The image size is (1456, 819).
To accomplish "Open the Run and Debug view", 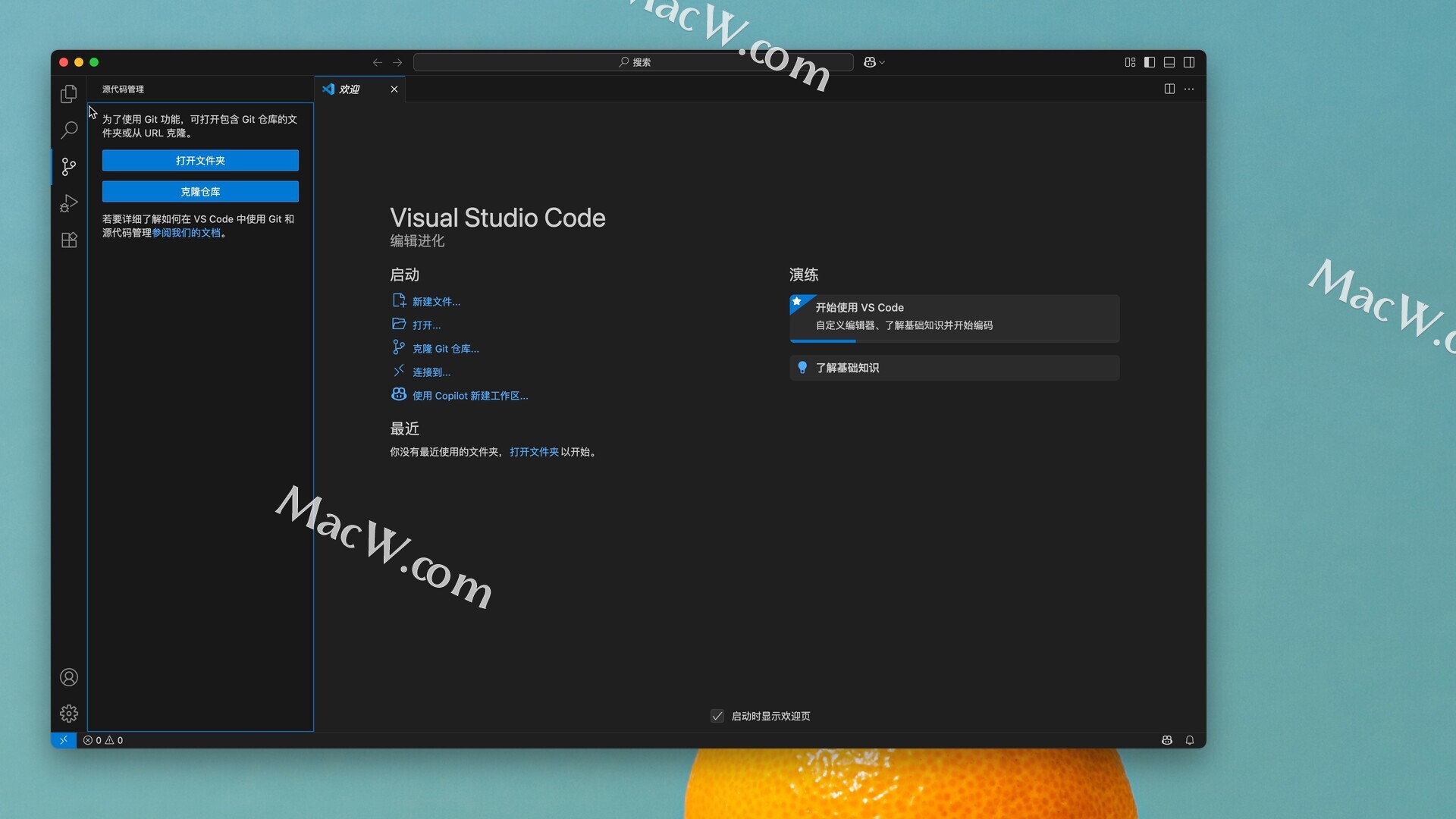I will pos(69,203).
